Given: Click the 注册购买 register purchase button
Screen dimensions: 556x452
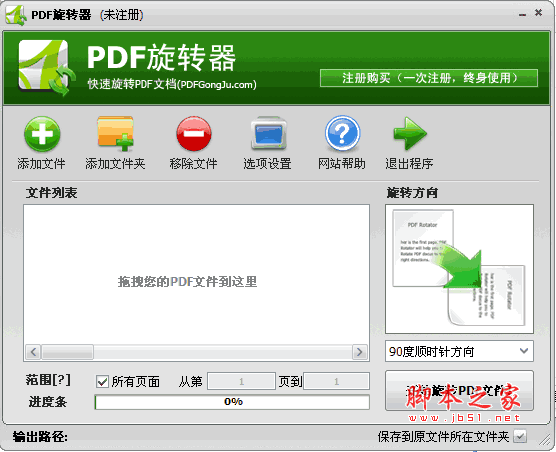Looking at the screenshot, I should click(x=429, y=78).
